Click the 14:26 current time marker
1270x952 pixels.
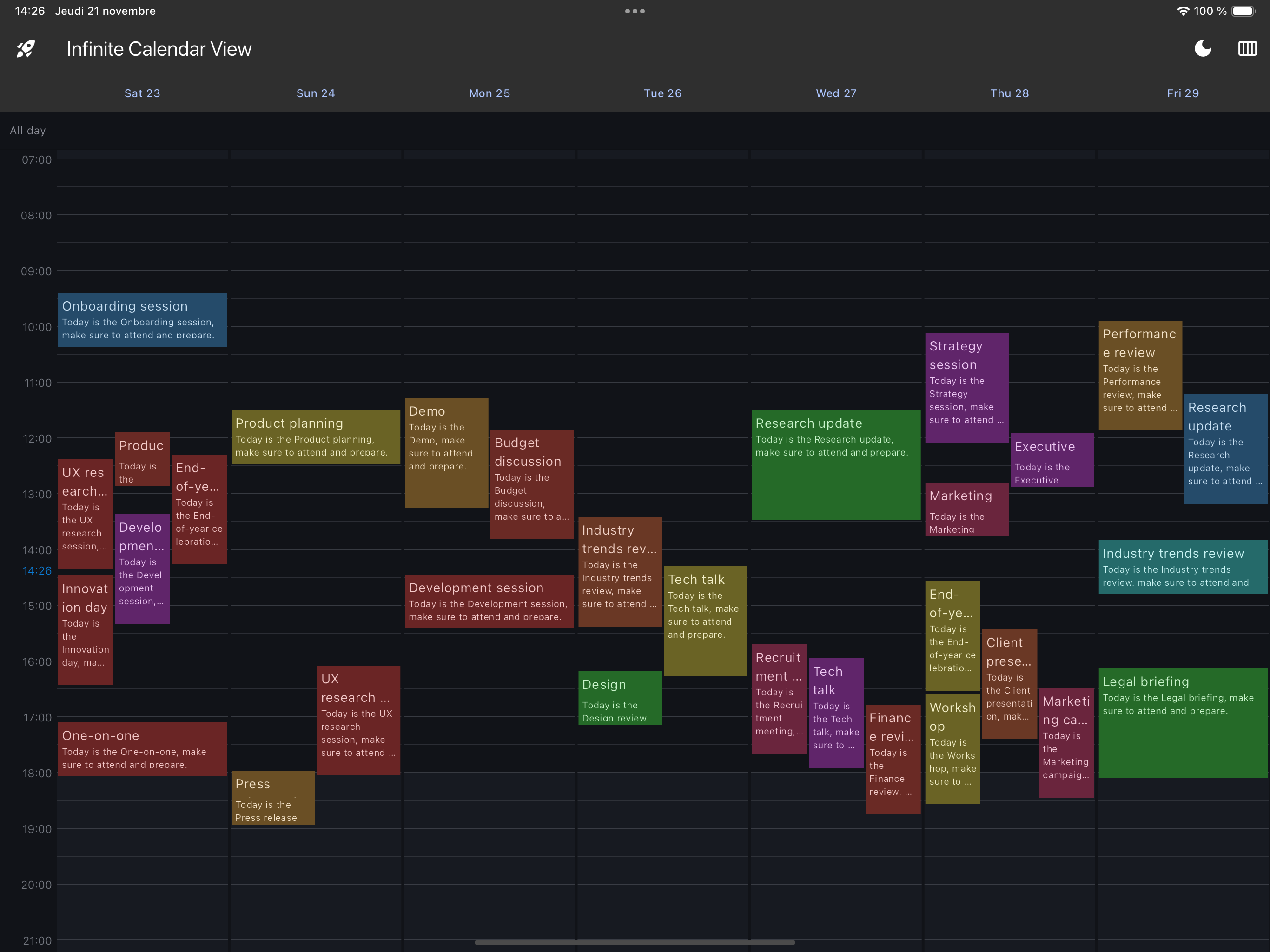coord(37,571)
